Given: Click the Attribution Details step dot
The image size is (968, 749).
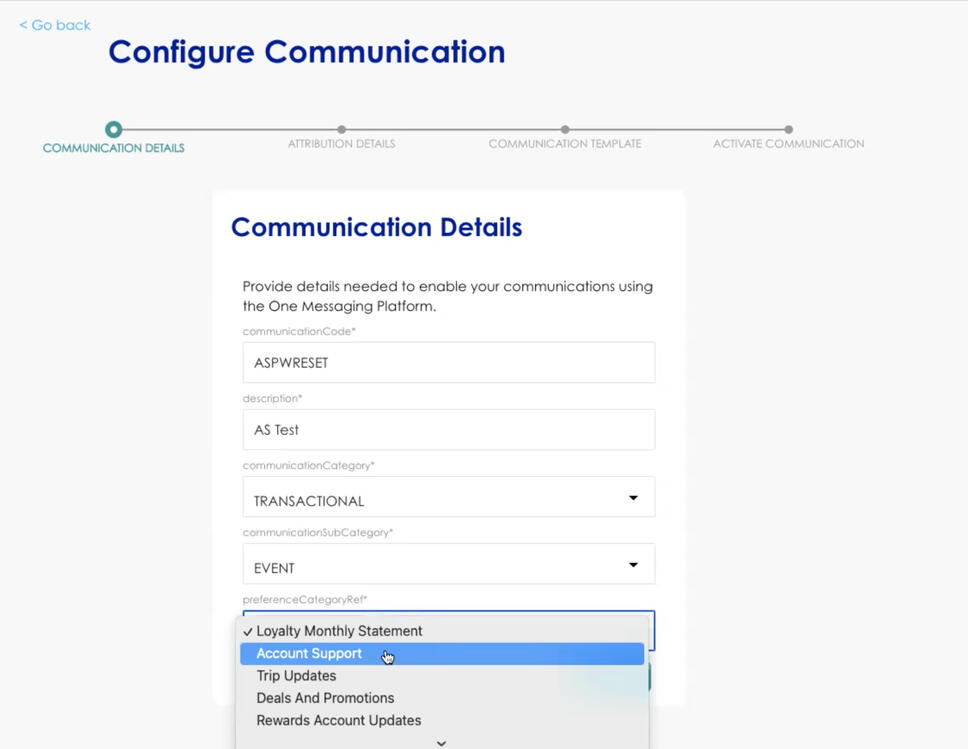Looking at the screenshot, I should 342,129.
